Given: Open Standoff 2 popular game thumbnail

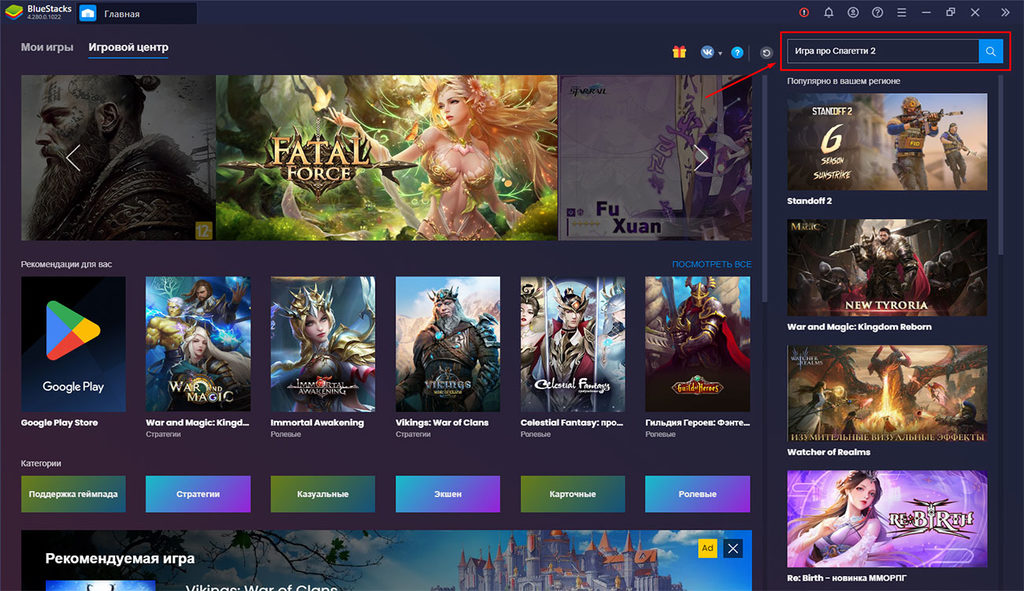Looking at the screenshot, I should coord(887,142).
